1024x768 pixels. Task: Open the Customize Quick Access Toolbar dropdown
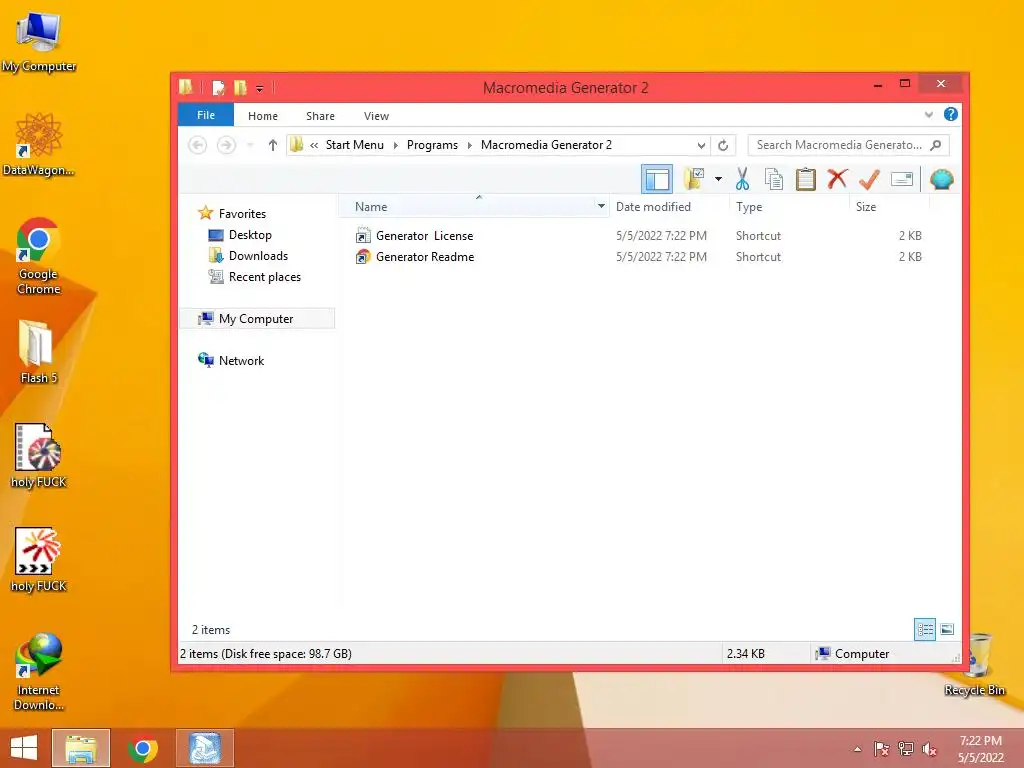[259, 88]
